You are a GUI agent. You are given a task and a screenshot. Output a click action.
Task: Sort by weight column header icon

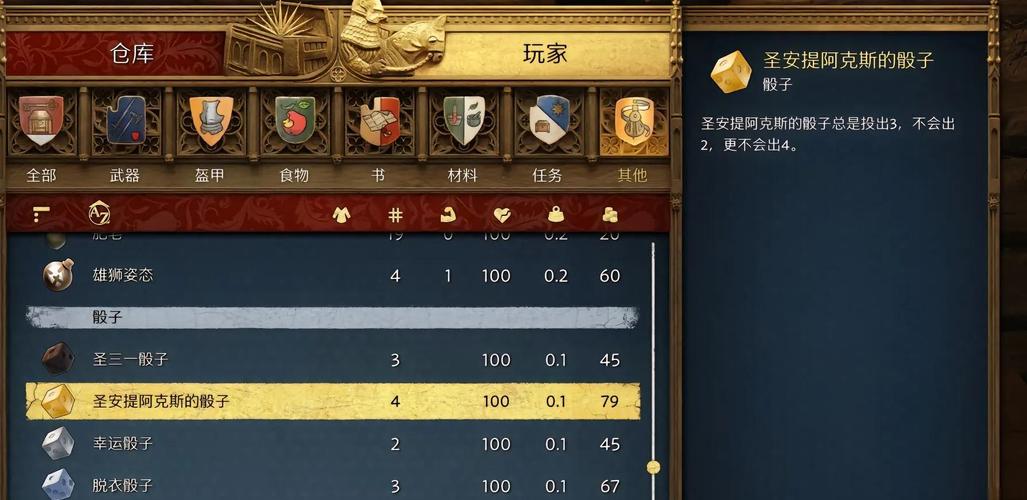[x=555, y=214]
